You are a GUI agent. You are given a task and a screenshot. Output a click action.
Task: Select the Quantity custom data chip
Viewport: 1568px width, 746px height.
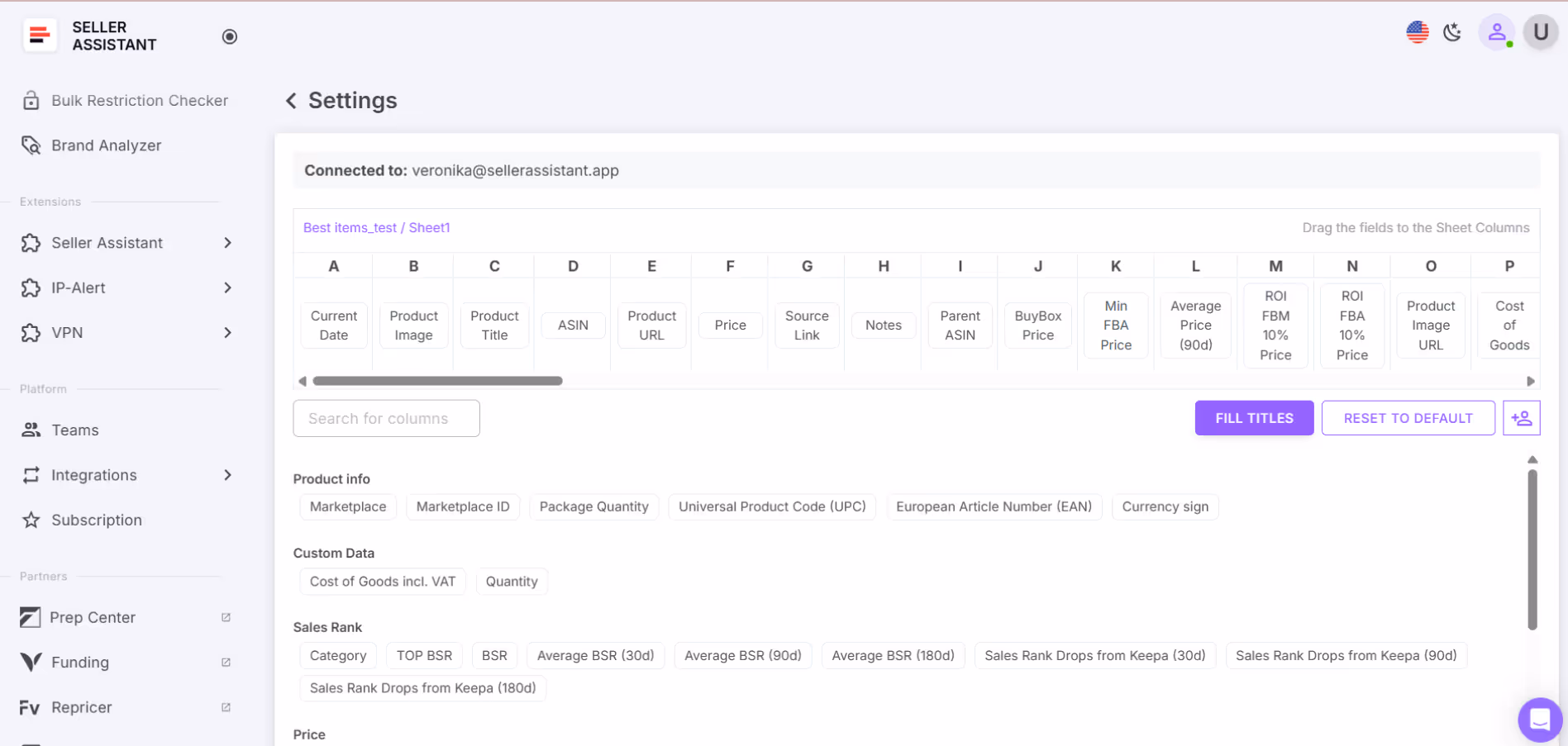pyautogui.click(x=512, y=582)
